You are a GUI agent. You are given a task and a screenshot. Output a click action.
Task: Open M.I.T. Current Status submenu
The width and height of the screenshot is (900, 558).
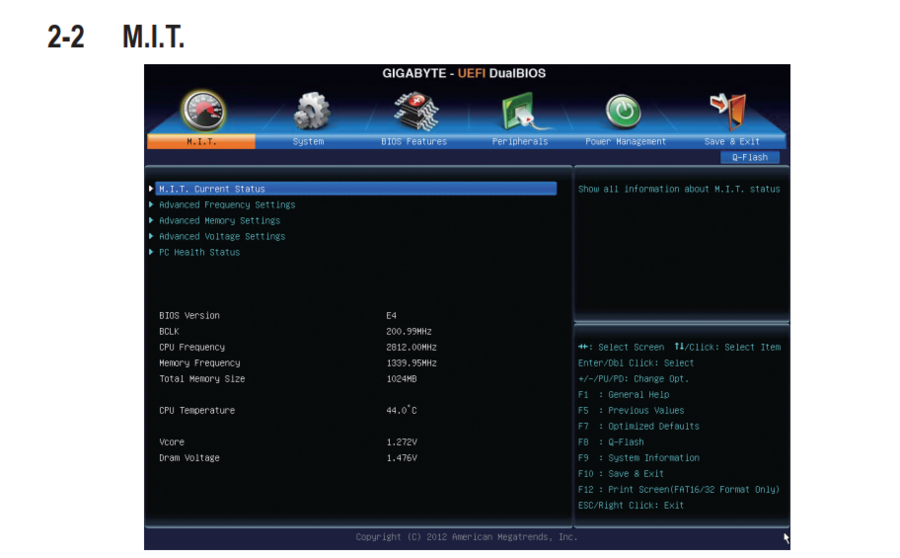point(356,189)
